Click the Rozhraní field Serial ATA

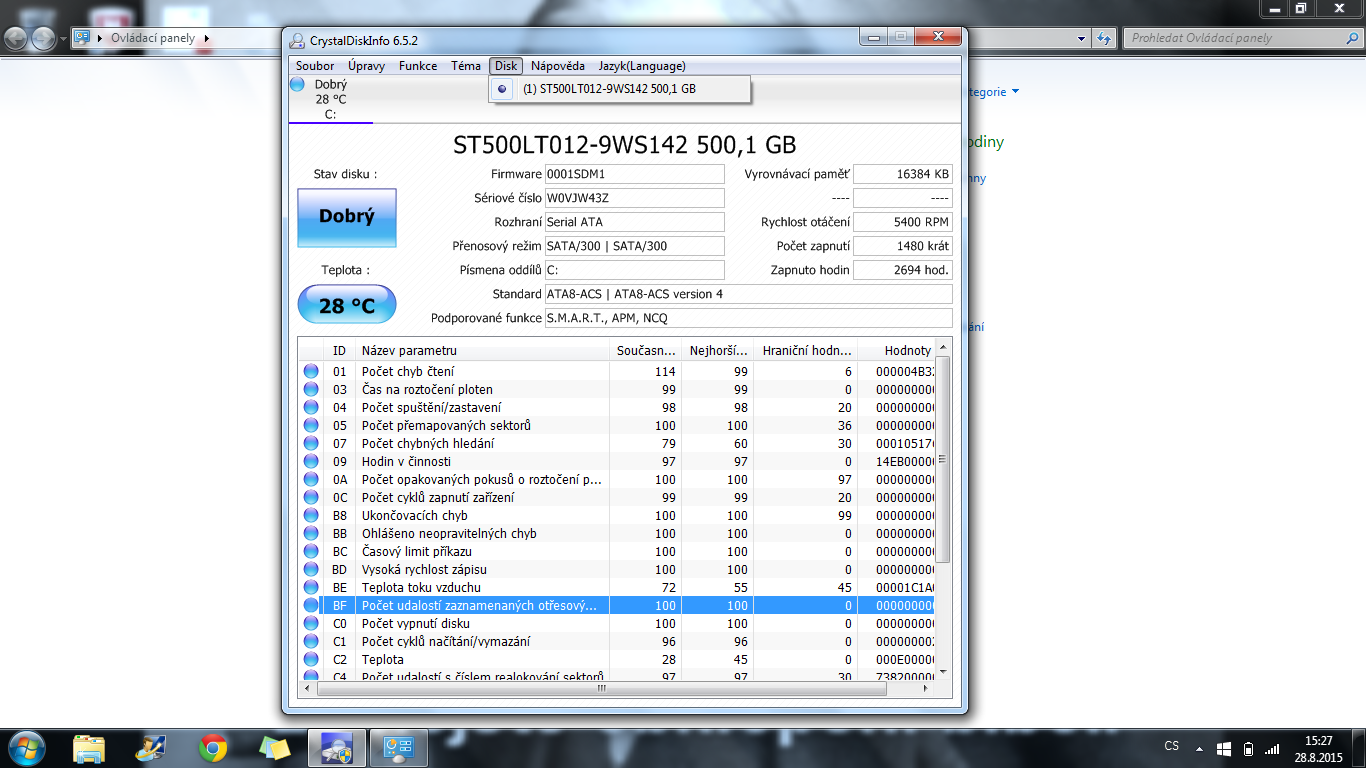coord(634,222)
